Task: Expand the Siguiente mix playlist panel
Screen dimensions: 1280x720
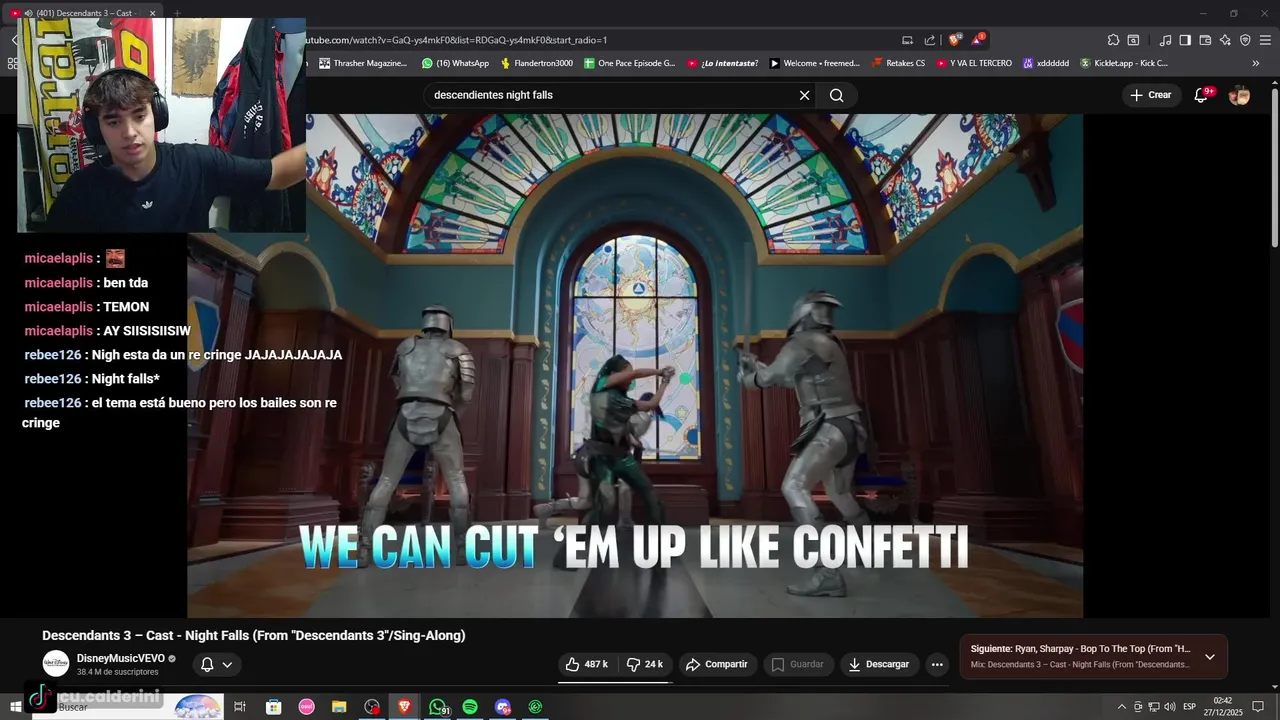Action: tap(1210, 657)
